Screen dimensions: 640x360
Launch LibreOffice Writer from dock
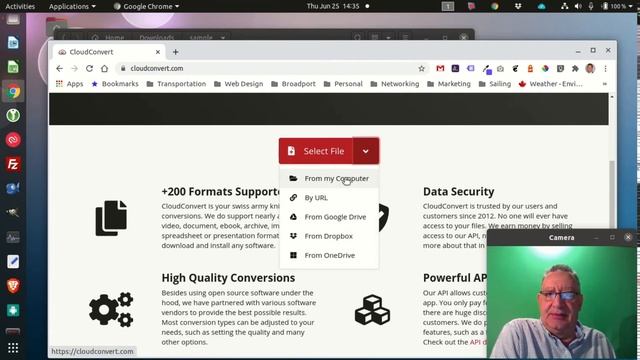pyautogui.click(x=13, y=42)
